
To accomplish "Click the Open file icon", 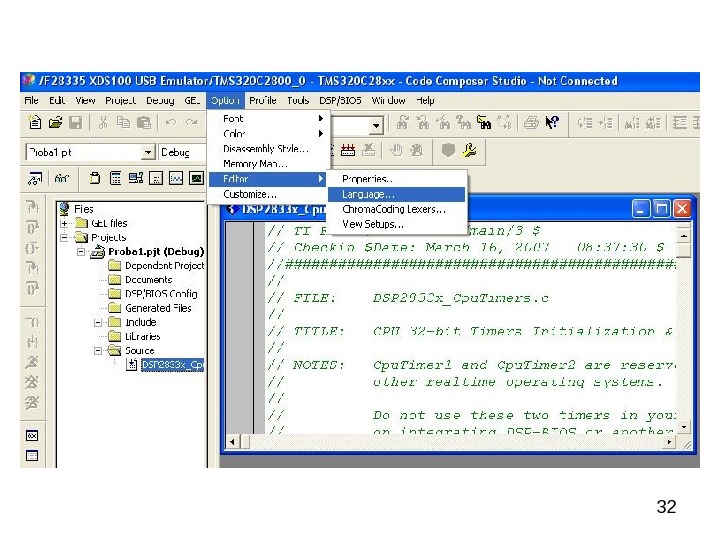I will tap(55, 123).
